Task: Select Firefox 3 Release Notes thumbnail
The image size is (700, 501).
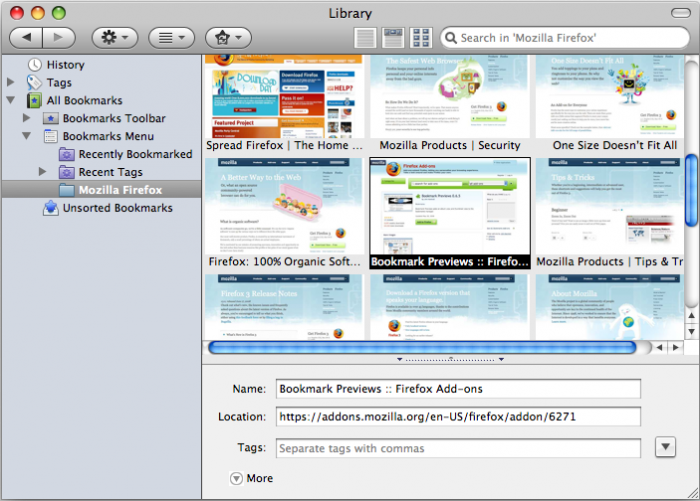Action: pos(283,307)
